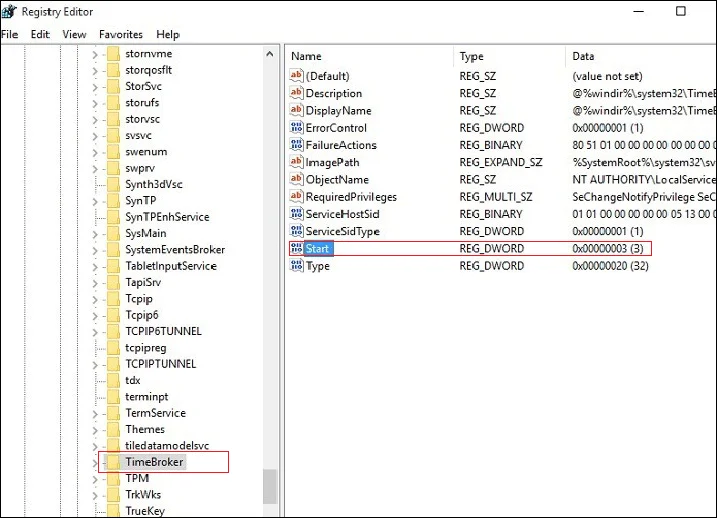
Task: Click the Registry Editor title bar icon
Action: (x=9, y=11)
